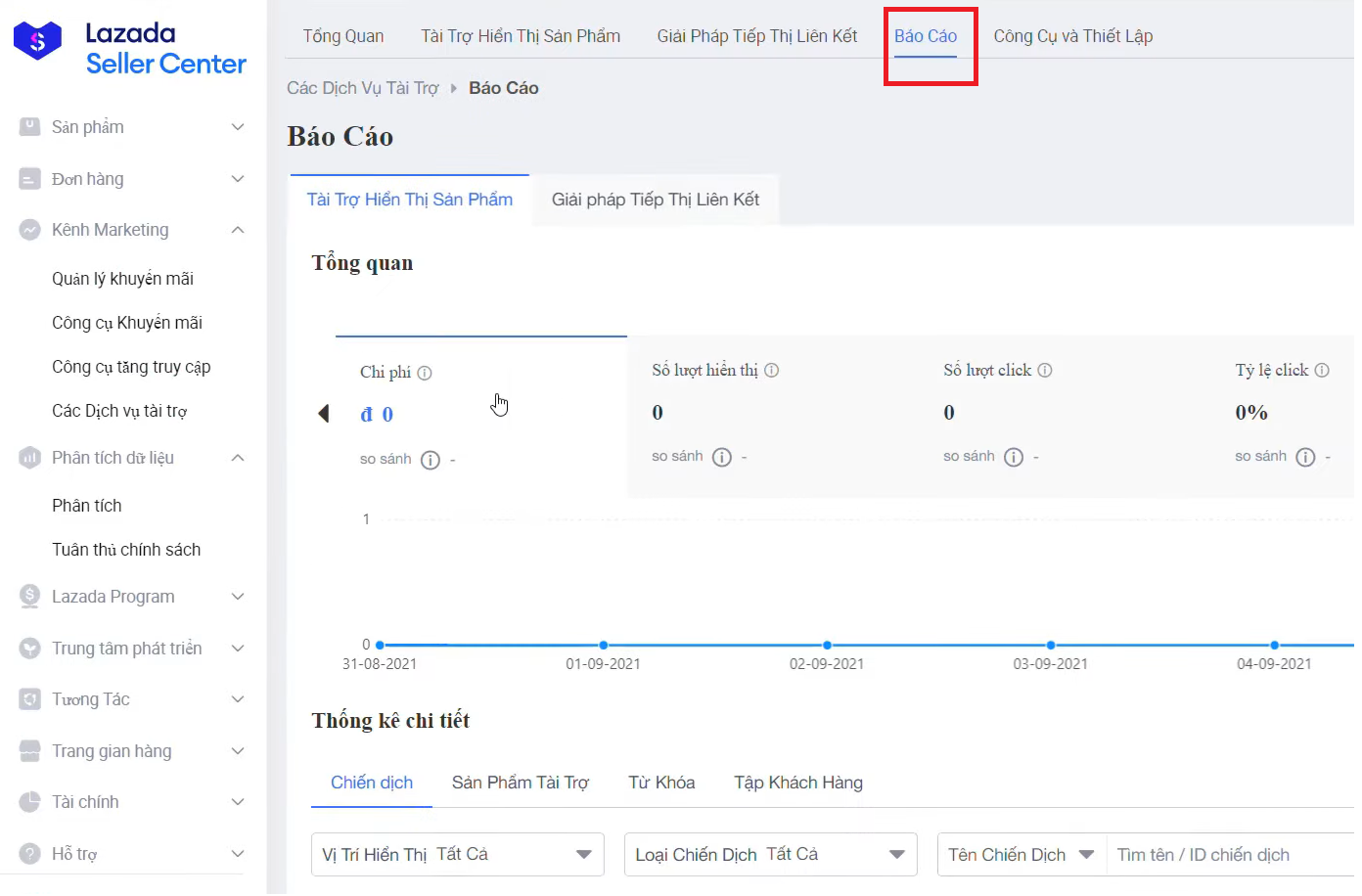Click Các Dịch Vụ Tài Trợ breadcrumb link
The height and width of the screenshot is (896, 1362).
coord(362,88)
